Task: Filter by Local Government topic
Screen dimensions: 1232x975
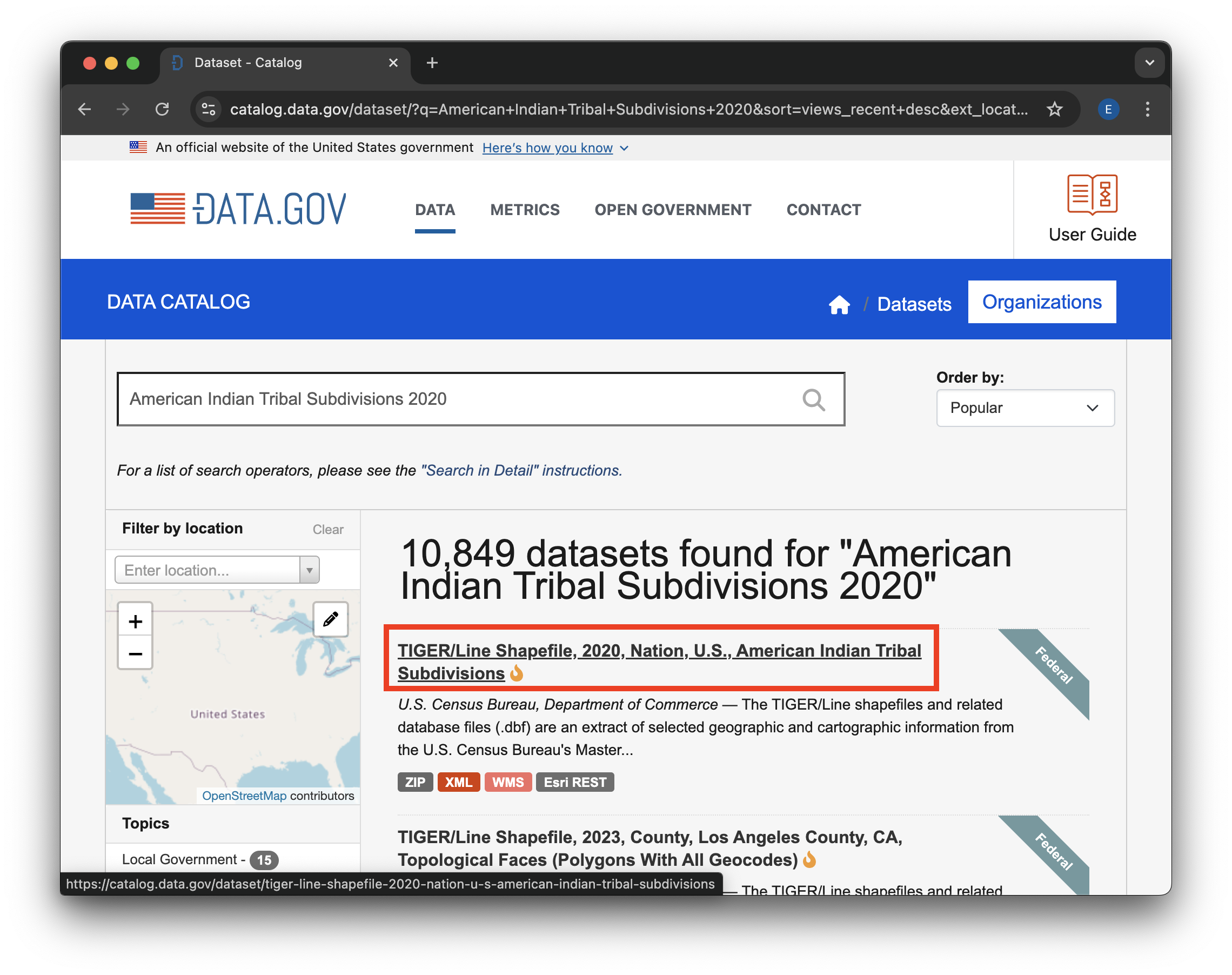Action: 200,859
